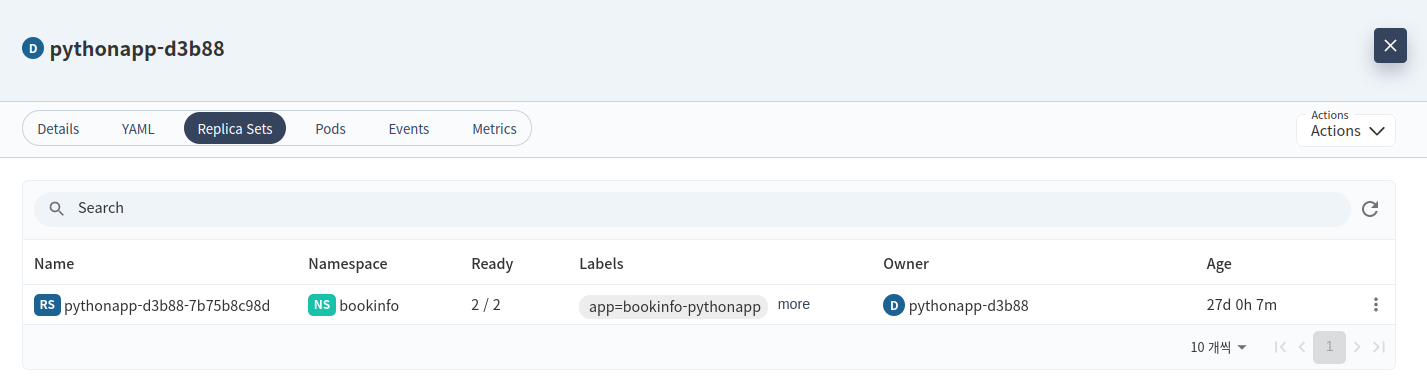This screenshot has width=1427, height=381.
Task: Click the app=bookinfo-pythonapp label chip
Action: [x=673, y=307]
